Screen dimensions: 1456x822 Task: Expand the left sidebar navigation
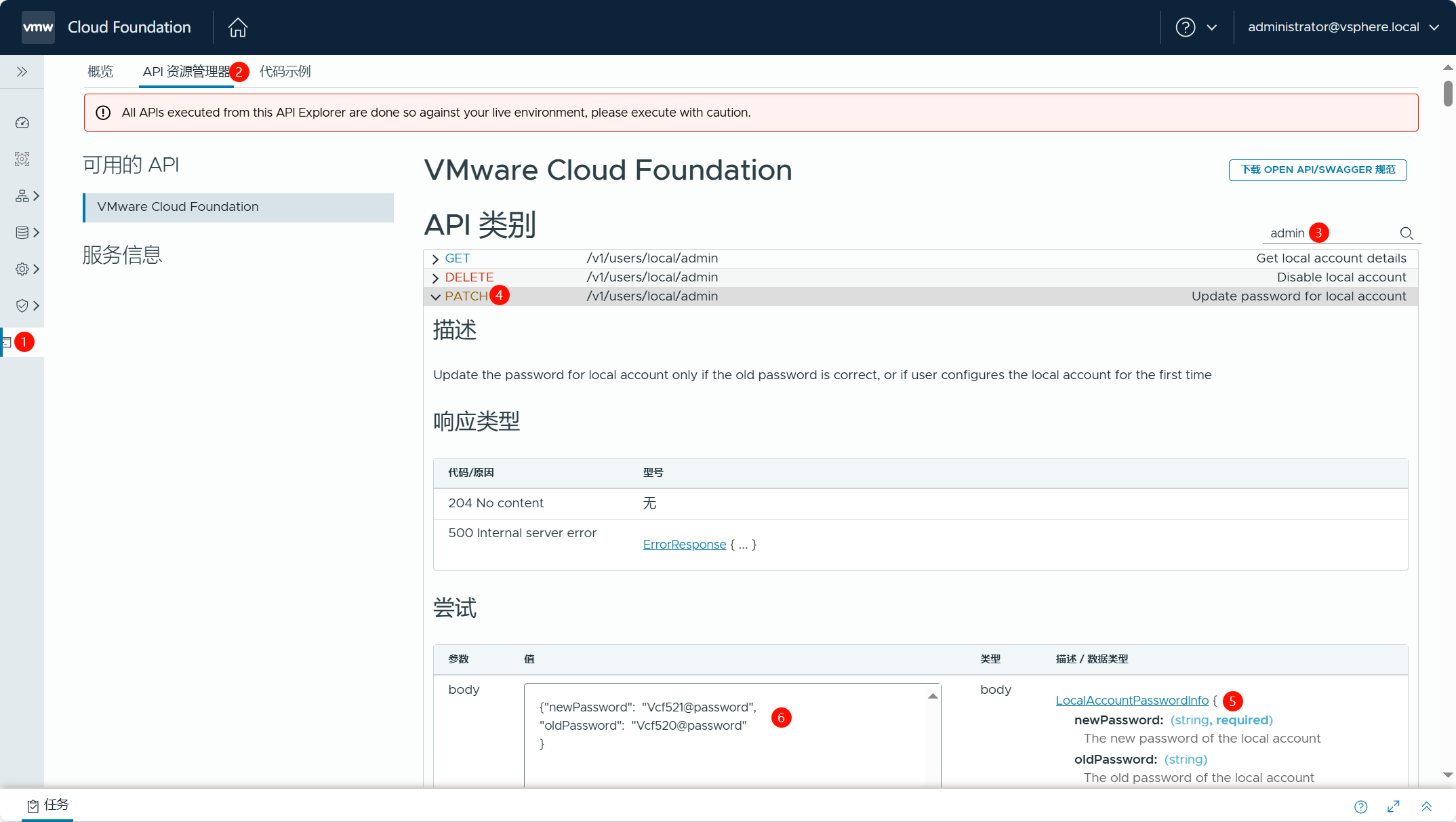pos(22,71)
